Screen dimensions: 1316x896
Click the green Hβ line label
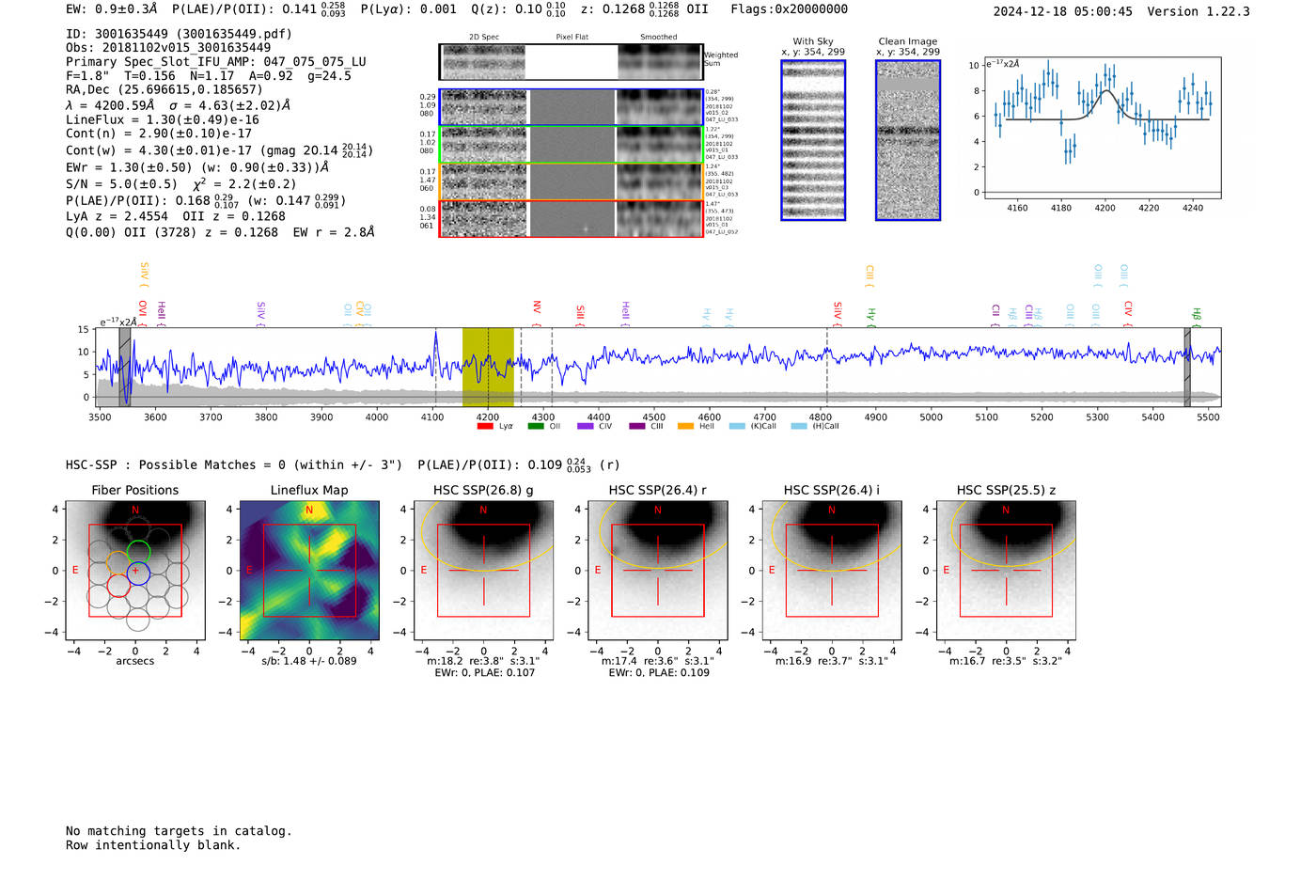[x=1197, y=316]
